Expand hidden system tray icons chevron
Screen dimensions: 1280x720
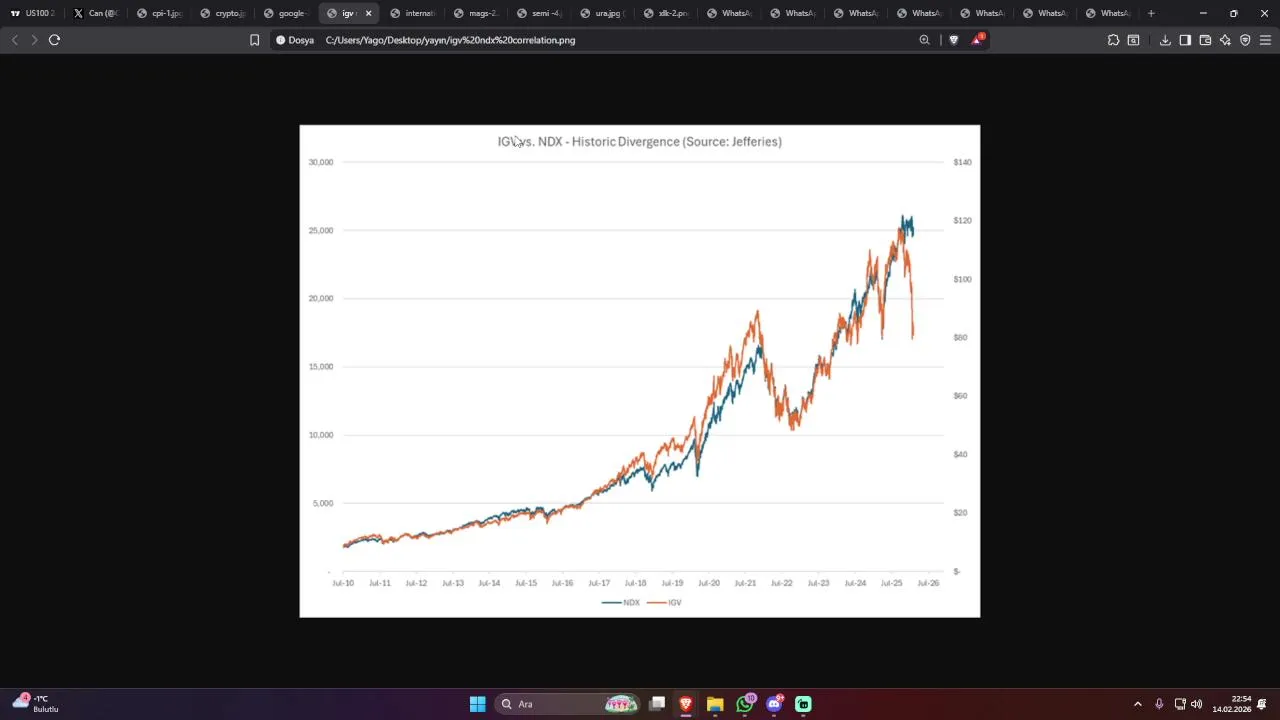point(1137,704)
